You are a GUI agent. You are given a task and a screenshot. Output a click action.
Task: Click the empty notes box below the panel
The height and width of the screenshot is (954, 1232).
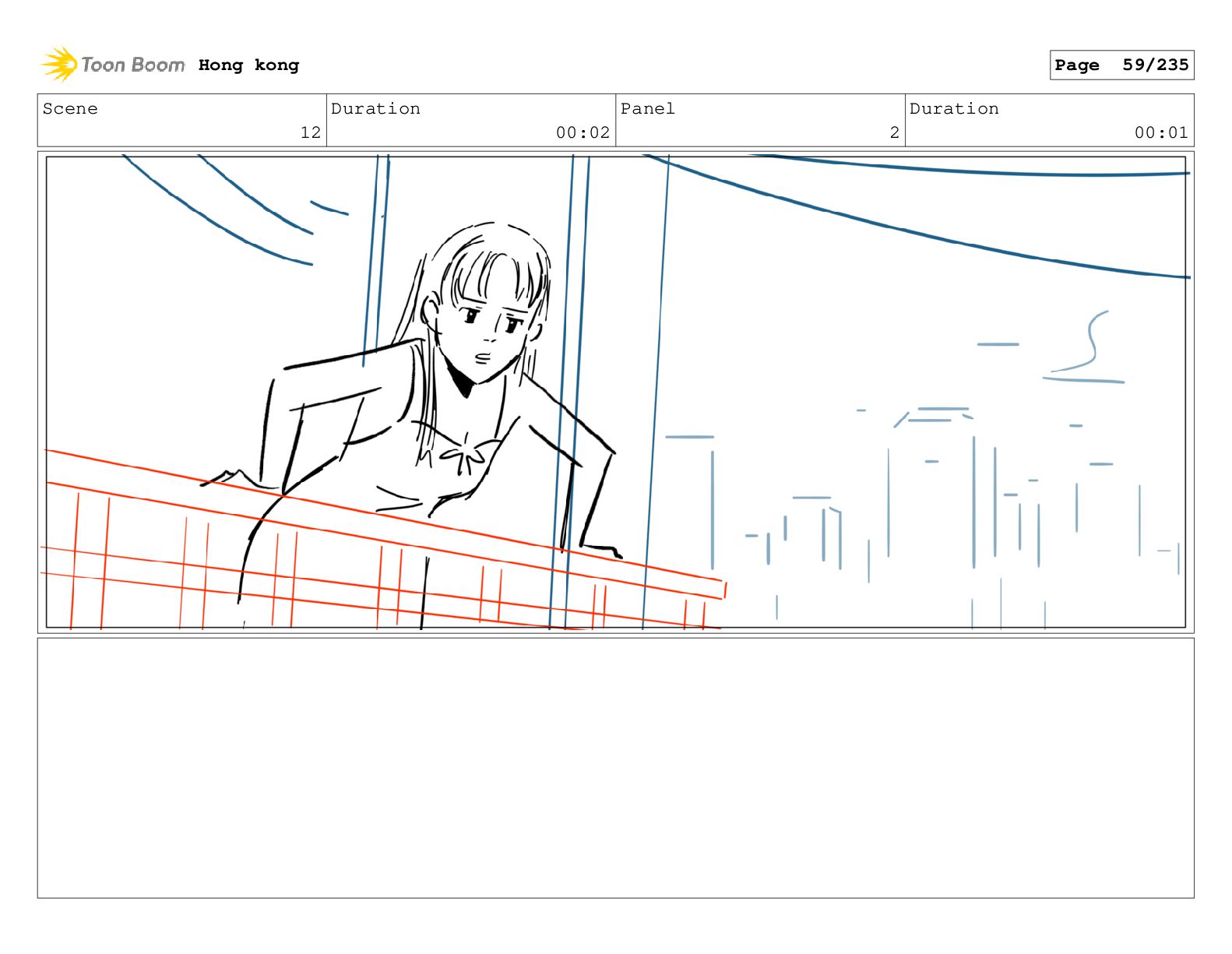coord(615,768)
